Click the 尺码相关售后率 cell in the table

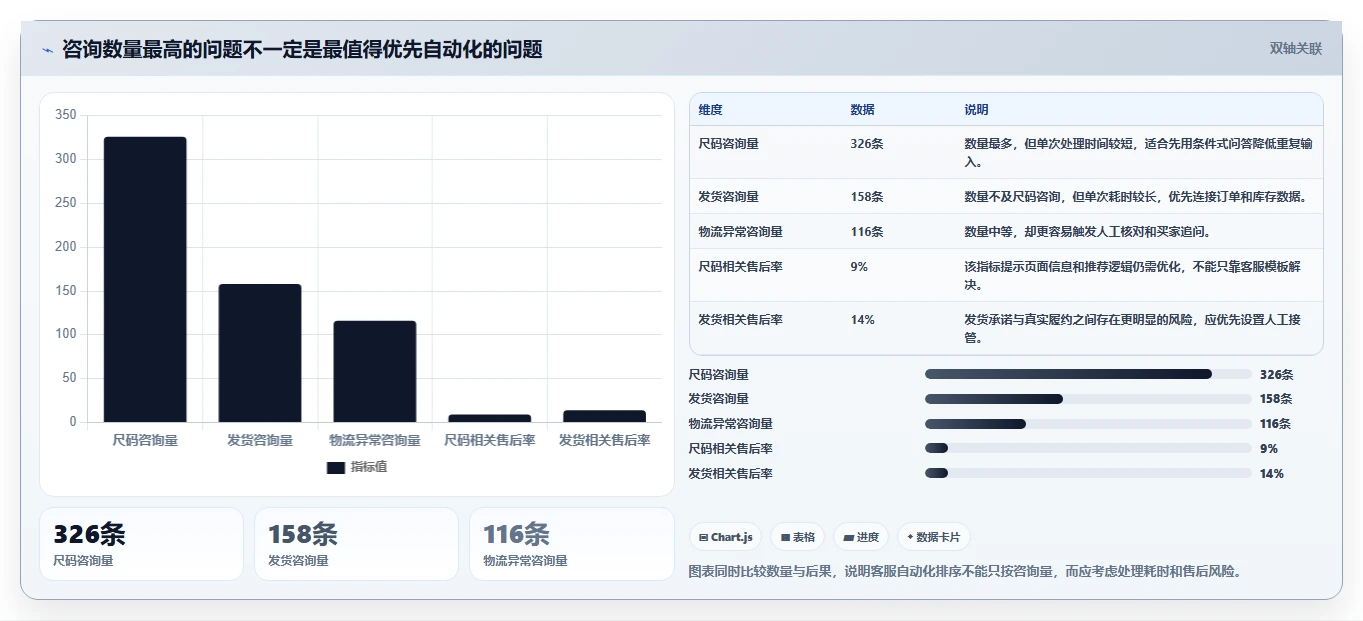click(741, 267)
